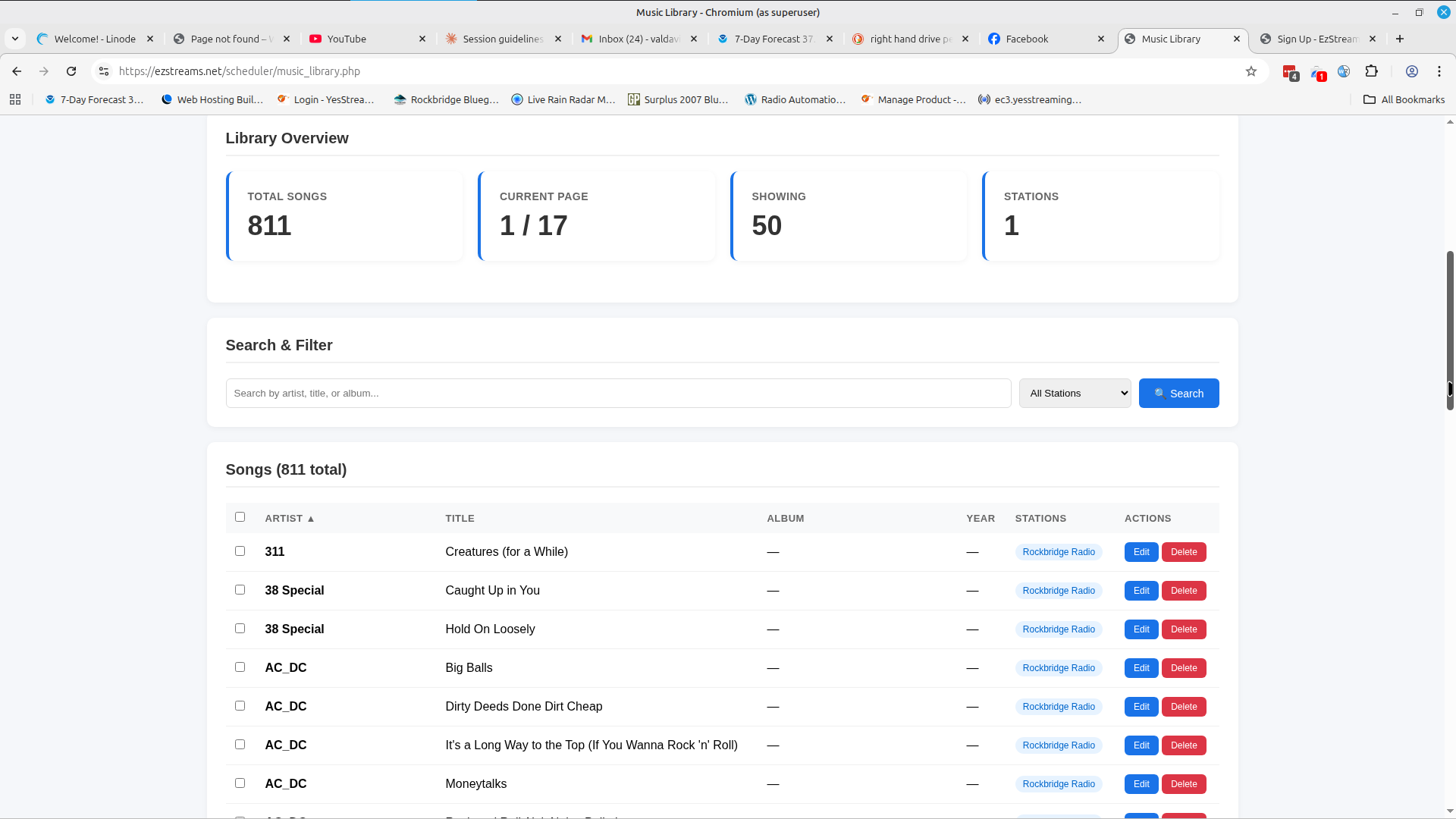Open the Chromium profile avatar icon
1456x819 pixels.
1412,71
